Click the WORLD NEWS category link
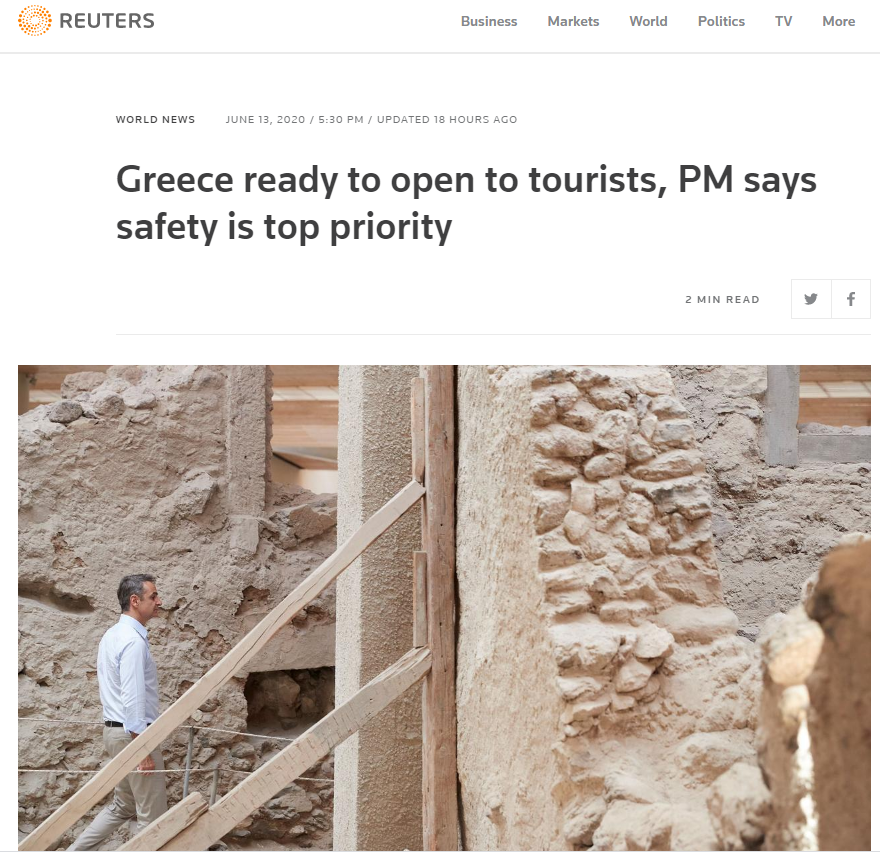Viewport: 880px width, 853px height. 155,120
